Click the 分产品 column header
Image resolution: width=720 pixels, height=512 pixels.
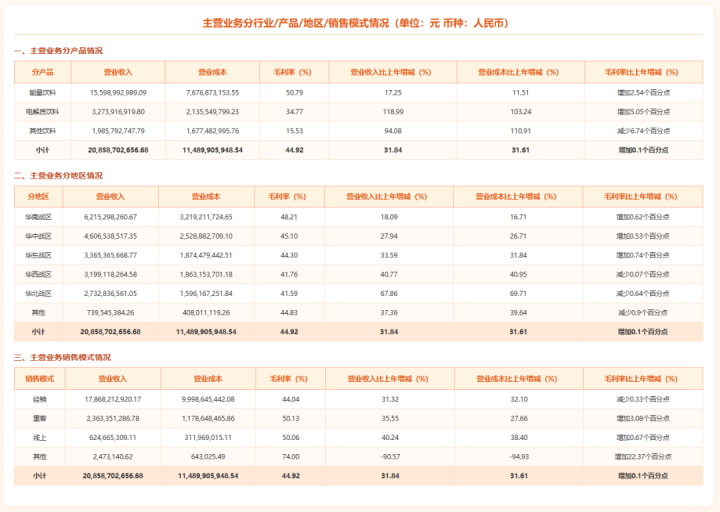pos(42,72)
